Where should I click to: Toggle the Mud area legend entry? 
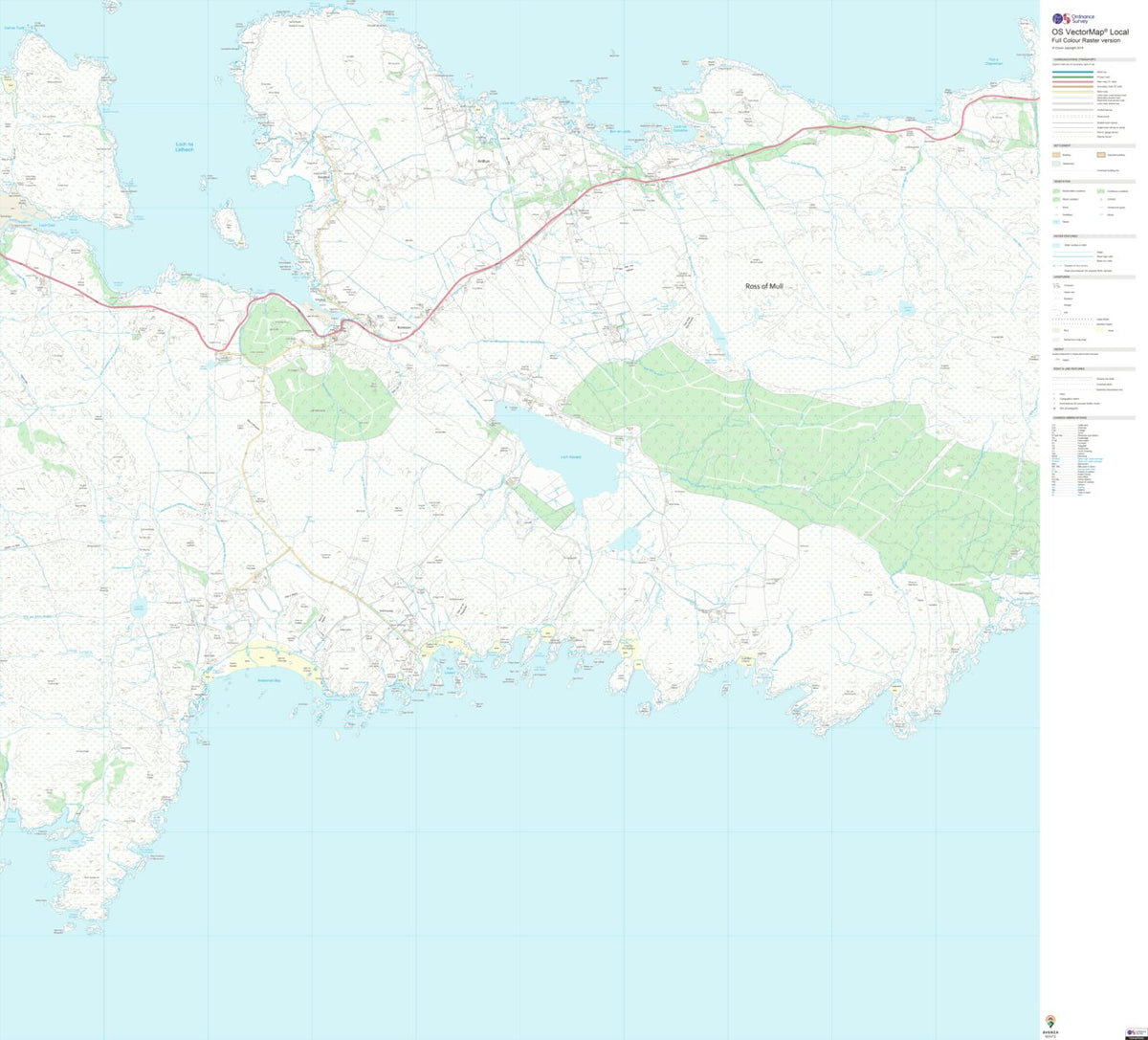click(1056, 330)
